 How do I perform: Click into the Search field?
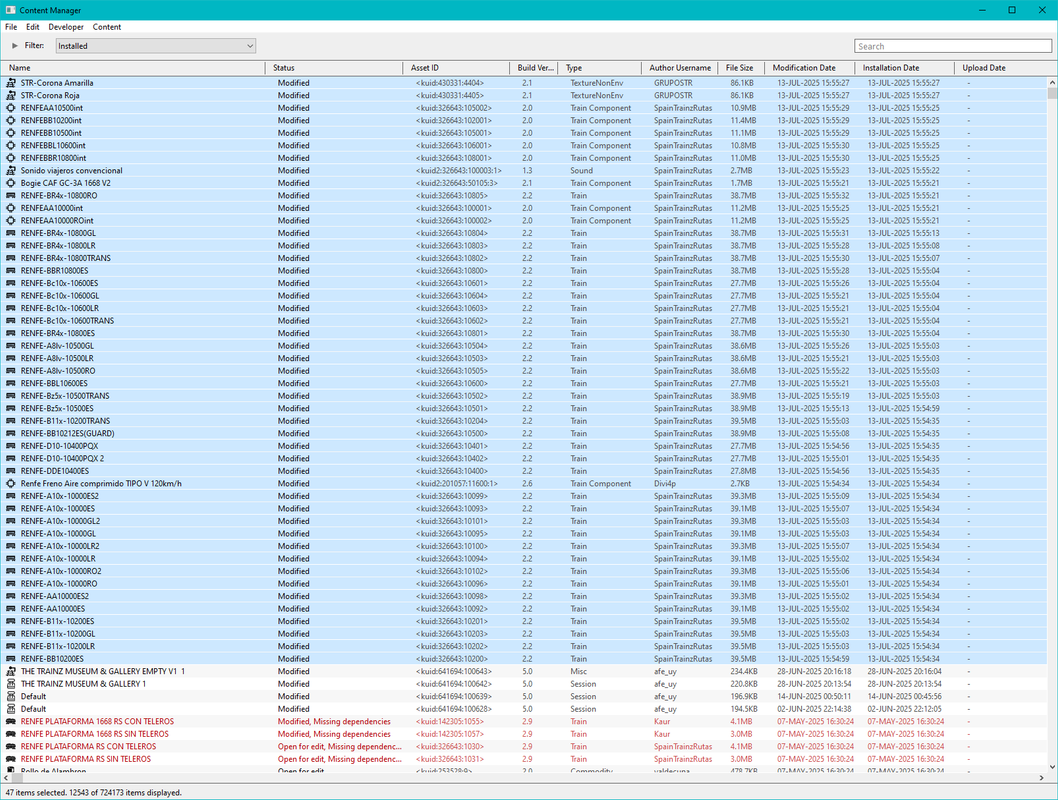953,46
